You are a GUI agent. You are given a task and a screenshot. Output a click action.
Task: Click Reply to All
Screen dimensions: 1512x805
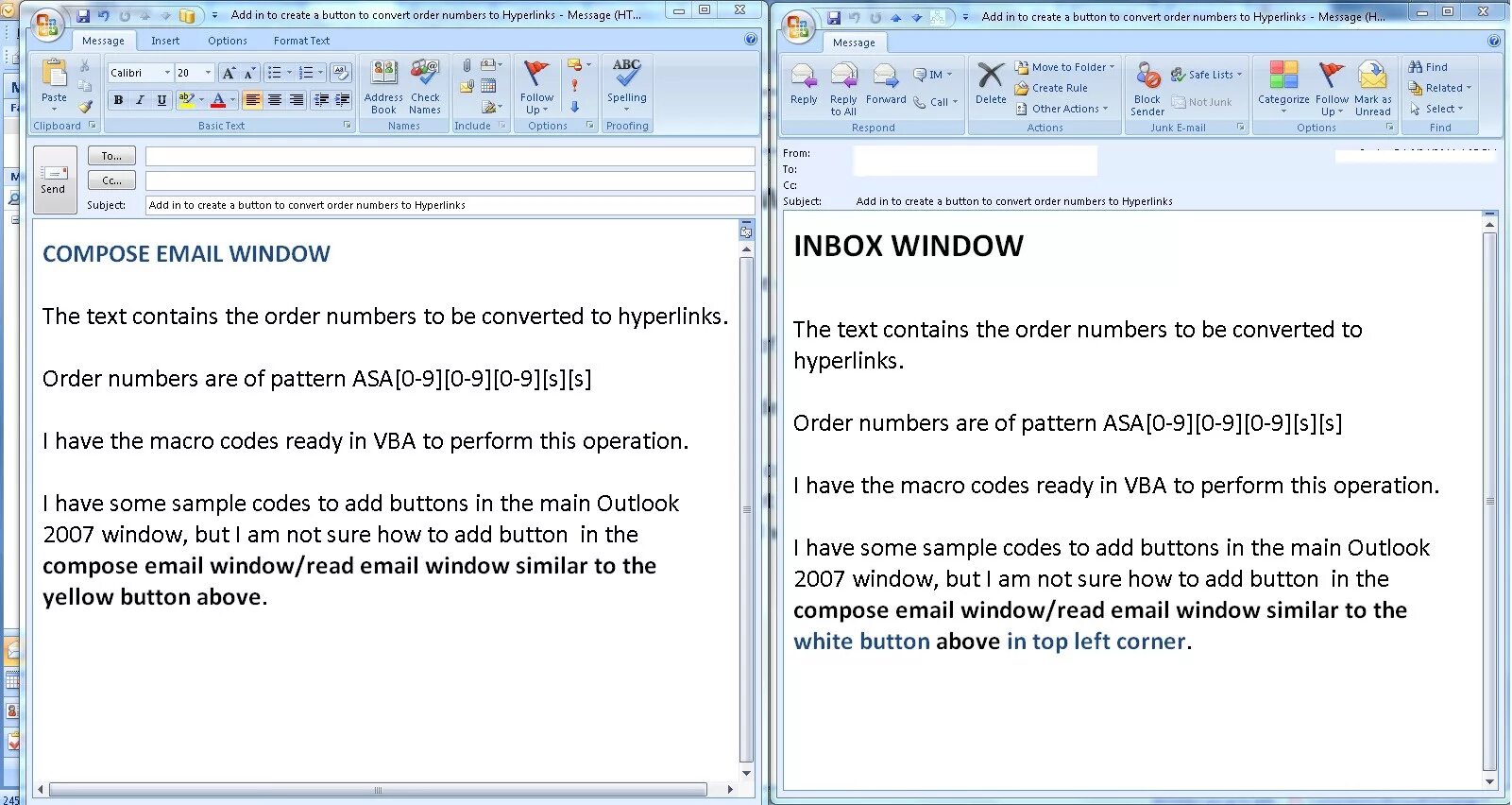coord(843,89)
